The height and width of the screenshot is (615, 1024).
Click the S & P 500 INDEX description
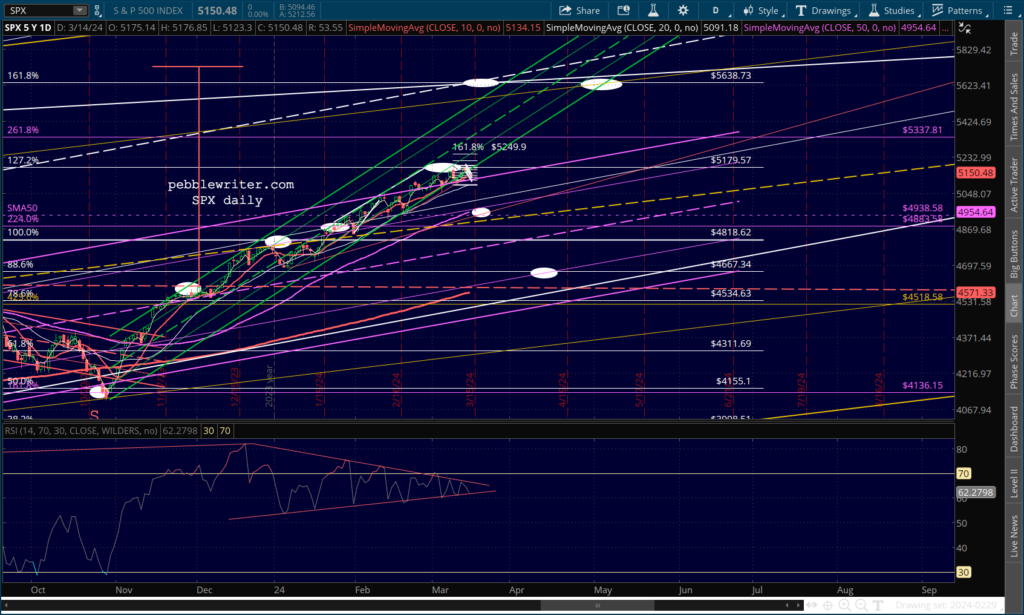(x=148, y=10)
